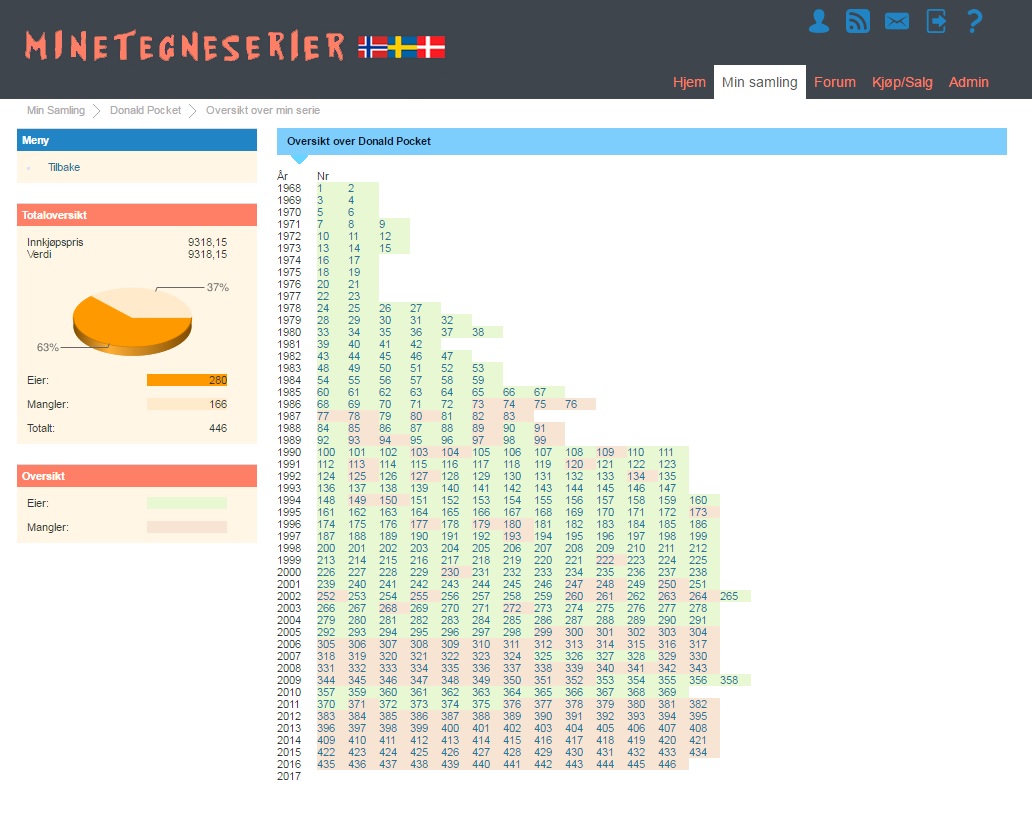
Task: Click the green Eier legend swatch
Action: (187, 503)
